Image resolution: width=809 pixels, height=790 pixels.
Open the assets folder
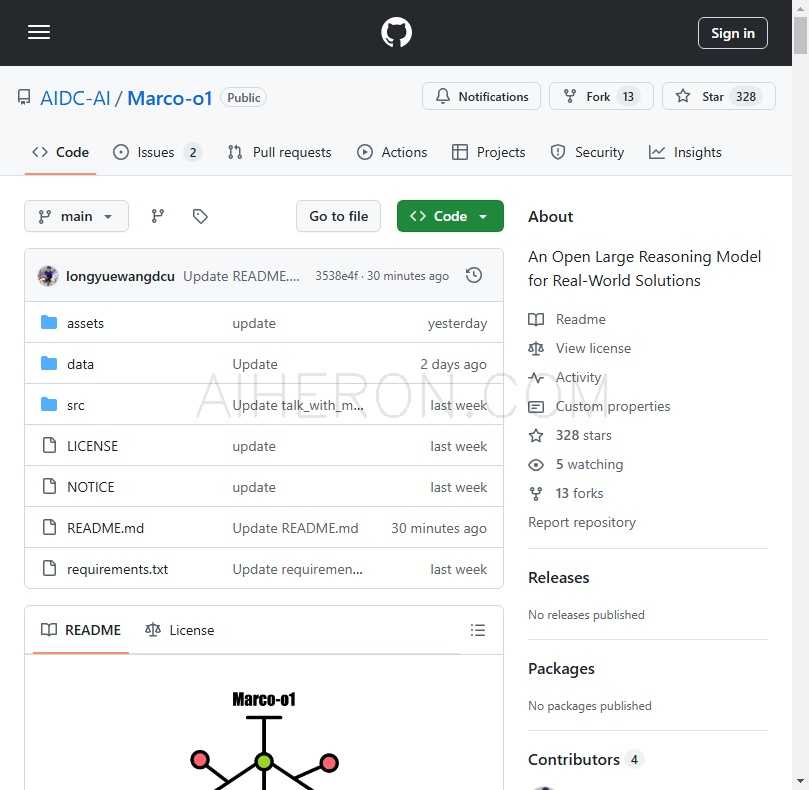click(85, 323)
